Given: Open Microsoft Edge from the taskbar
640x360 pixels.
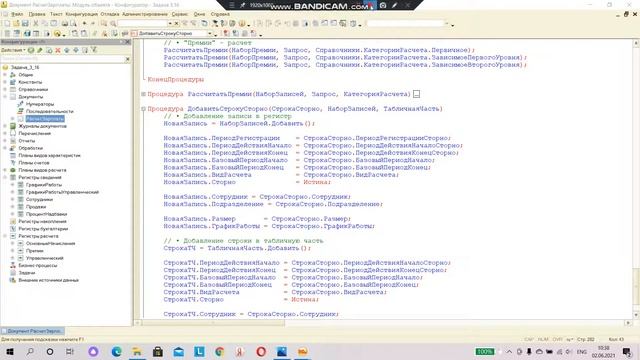Looking at the screenshot, I should [116, 351].
